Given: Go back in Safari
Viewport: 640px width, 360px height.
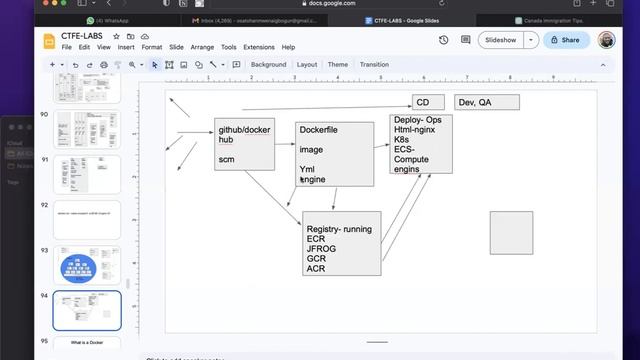Looking at the screenshot, I should pos(109,3).
